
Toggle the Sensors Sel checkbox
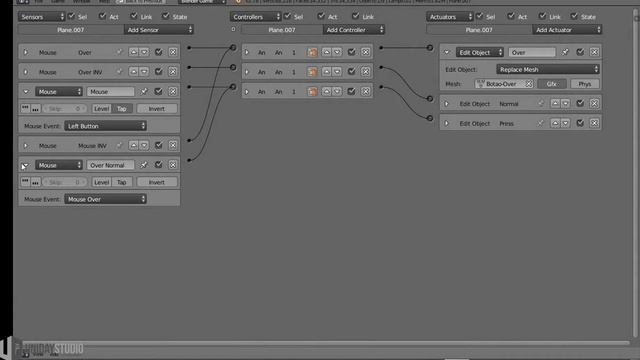click(71, 16)
